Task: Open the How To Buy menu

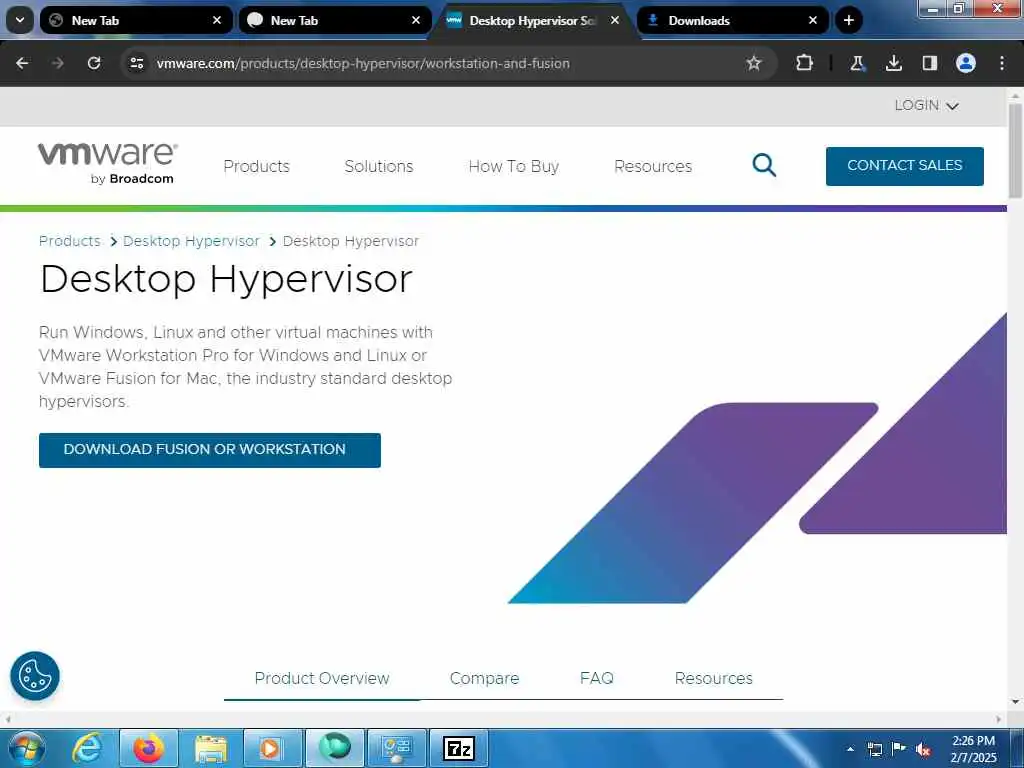Action: pyautogui.click(x=513, y=167)
